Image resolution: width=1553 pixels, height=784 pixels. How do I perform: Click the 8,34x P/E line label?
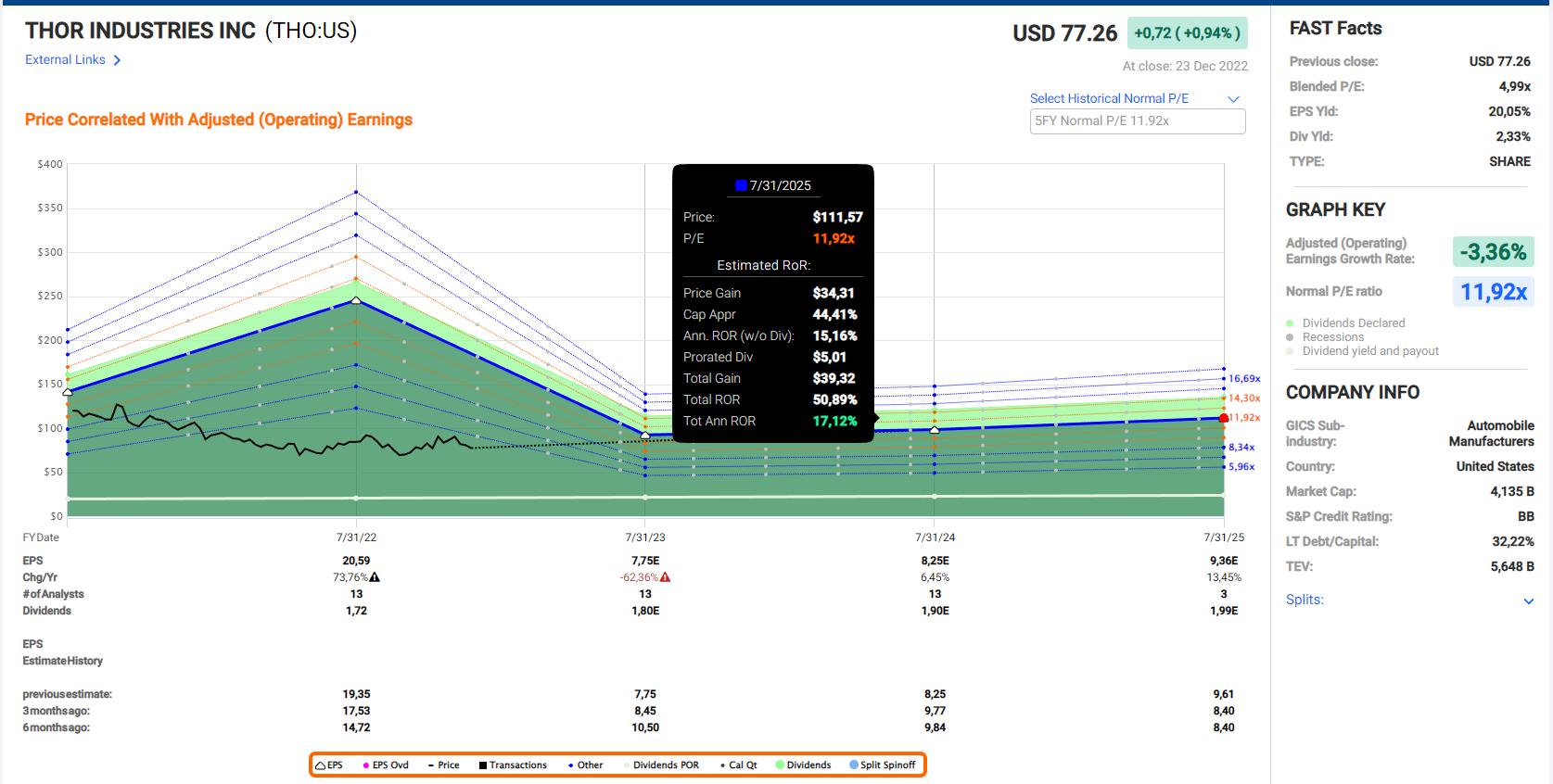pyautogui.click(x=1241, y=448)
